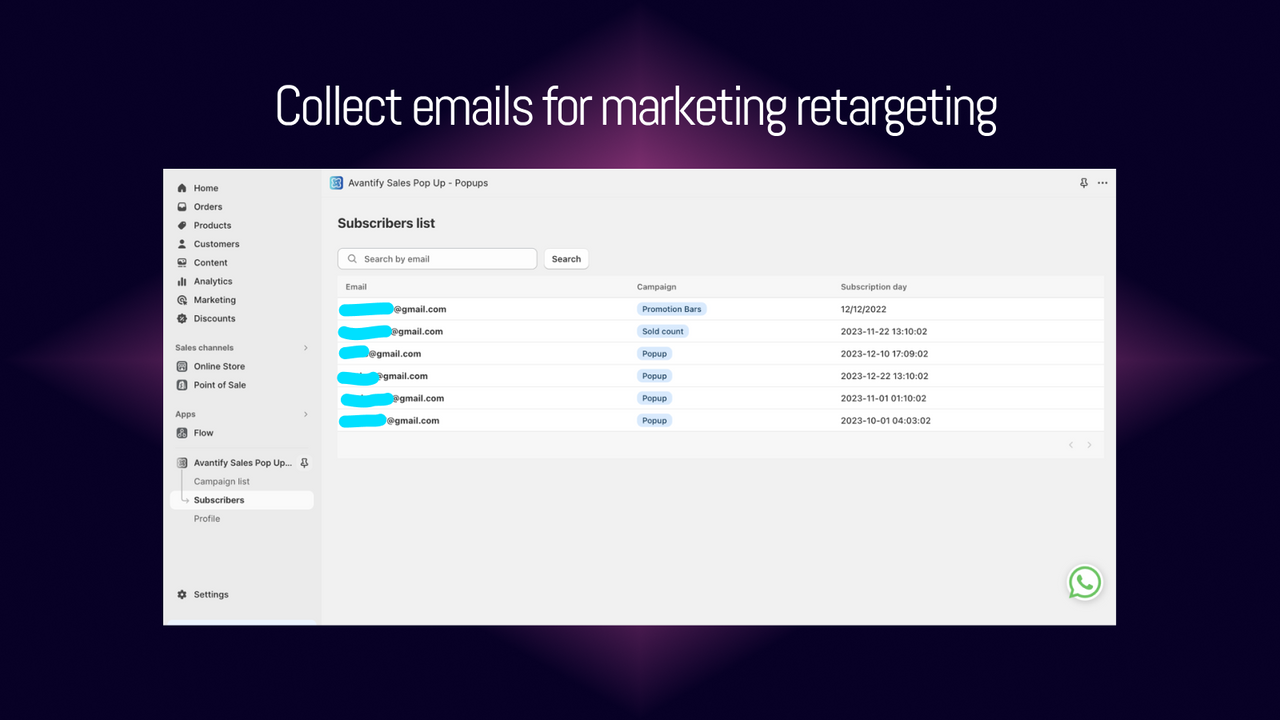The height and width of the screenshot is (720, 1280).
Task: Open the Analytics page
Action: pyautogui.click(x=213, y=281)
